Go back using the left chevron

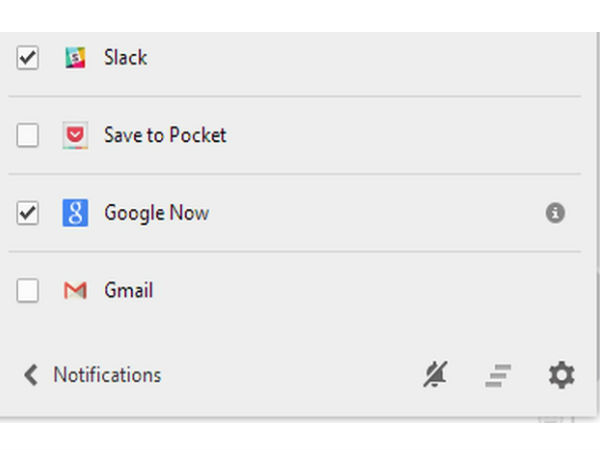pyautogui.click(x=31, y=375)
